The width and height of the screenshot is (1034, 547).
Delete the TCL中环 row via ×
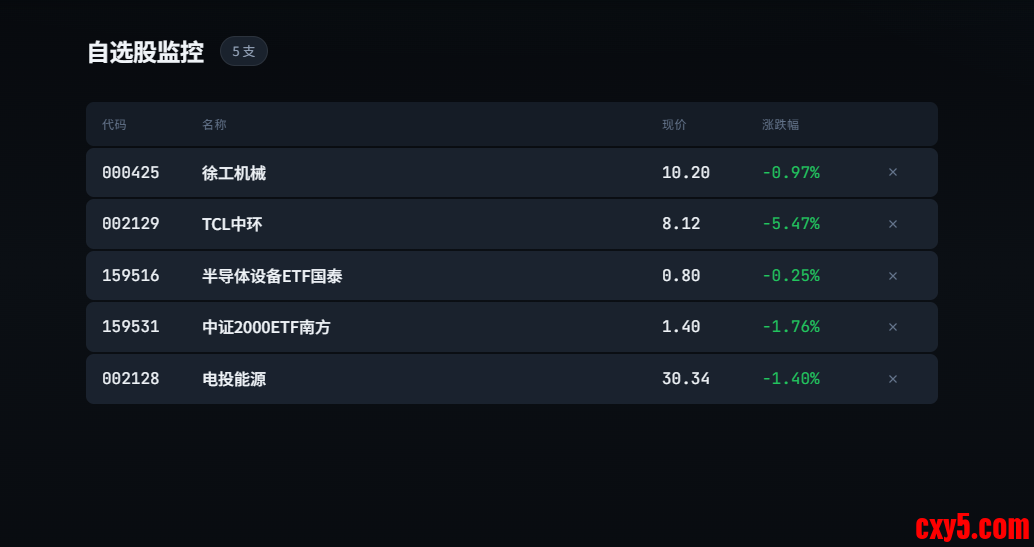893,224
